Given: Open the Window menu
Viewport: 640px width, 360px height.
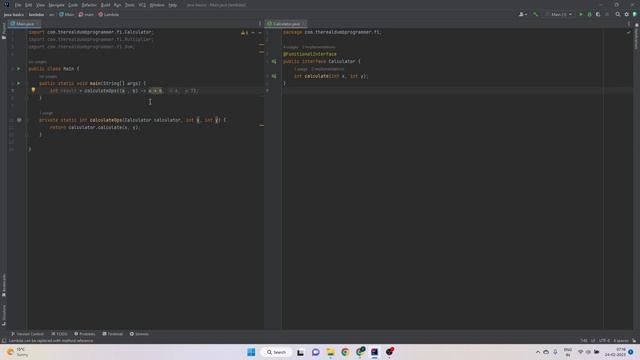Looking at the screenshot, I should point(157,5).
